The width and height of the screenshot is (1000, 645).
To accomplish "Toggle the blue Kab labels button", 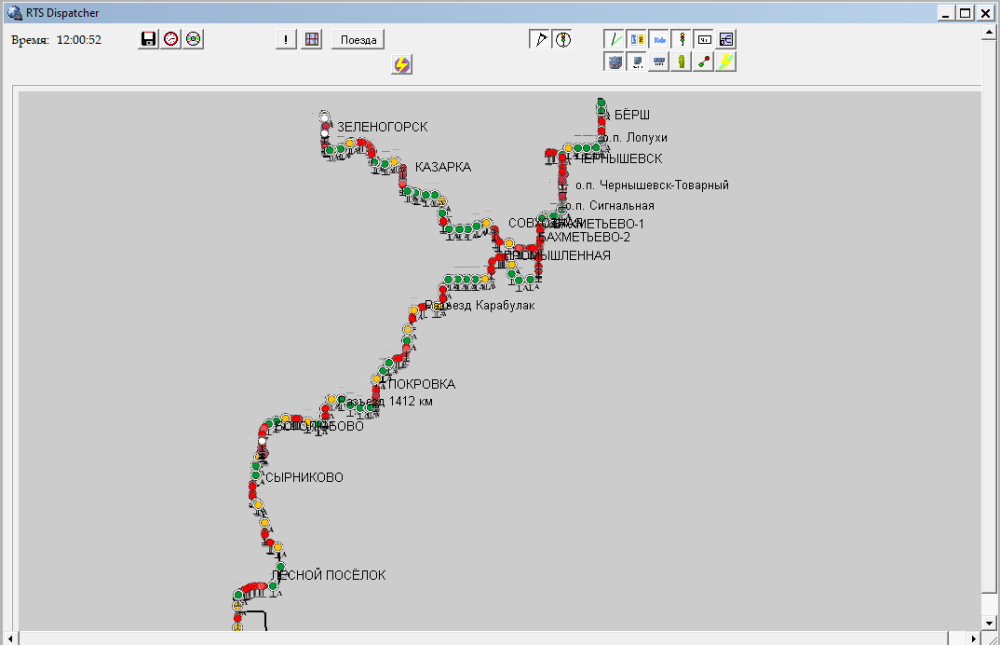I will 660,40.
